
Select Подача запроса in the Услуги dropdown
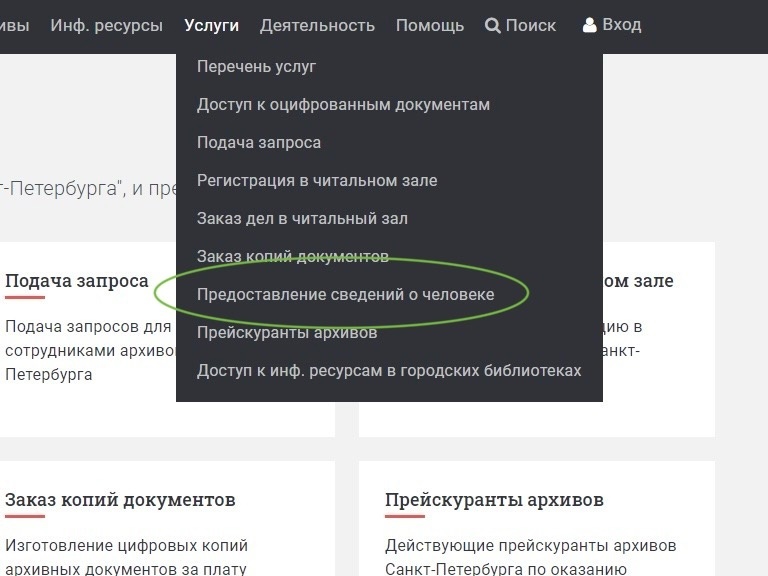259,143
